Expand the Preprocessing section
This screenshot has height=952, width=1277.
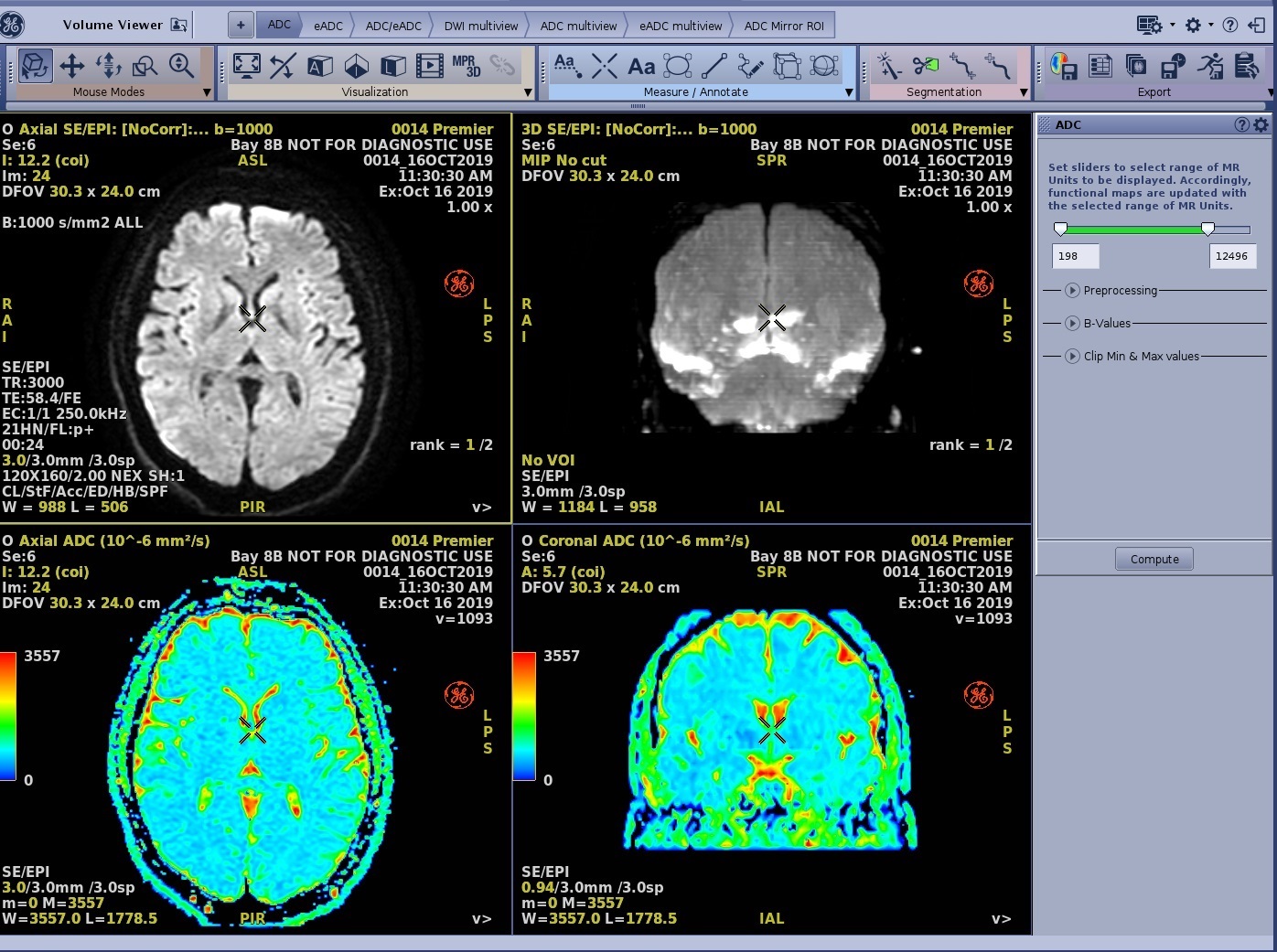(x=1072, y=291)
